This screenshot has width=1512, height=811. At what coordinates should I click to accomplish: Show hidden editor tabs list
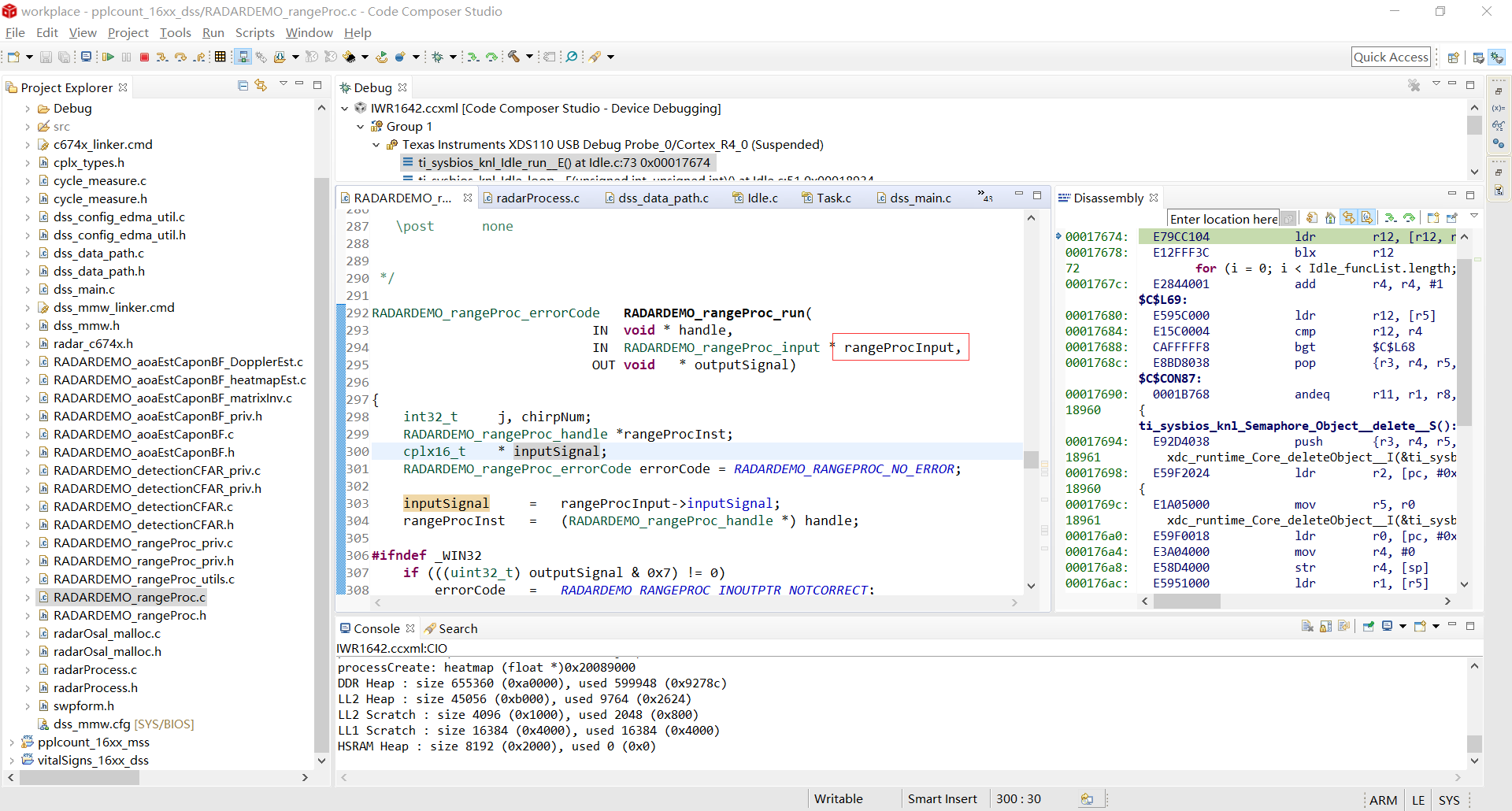[x=985, y=196]
